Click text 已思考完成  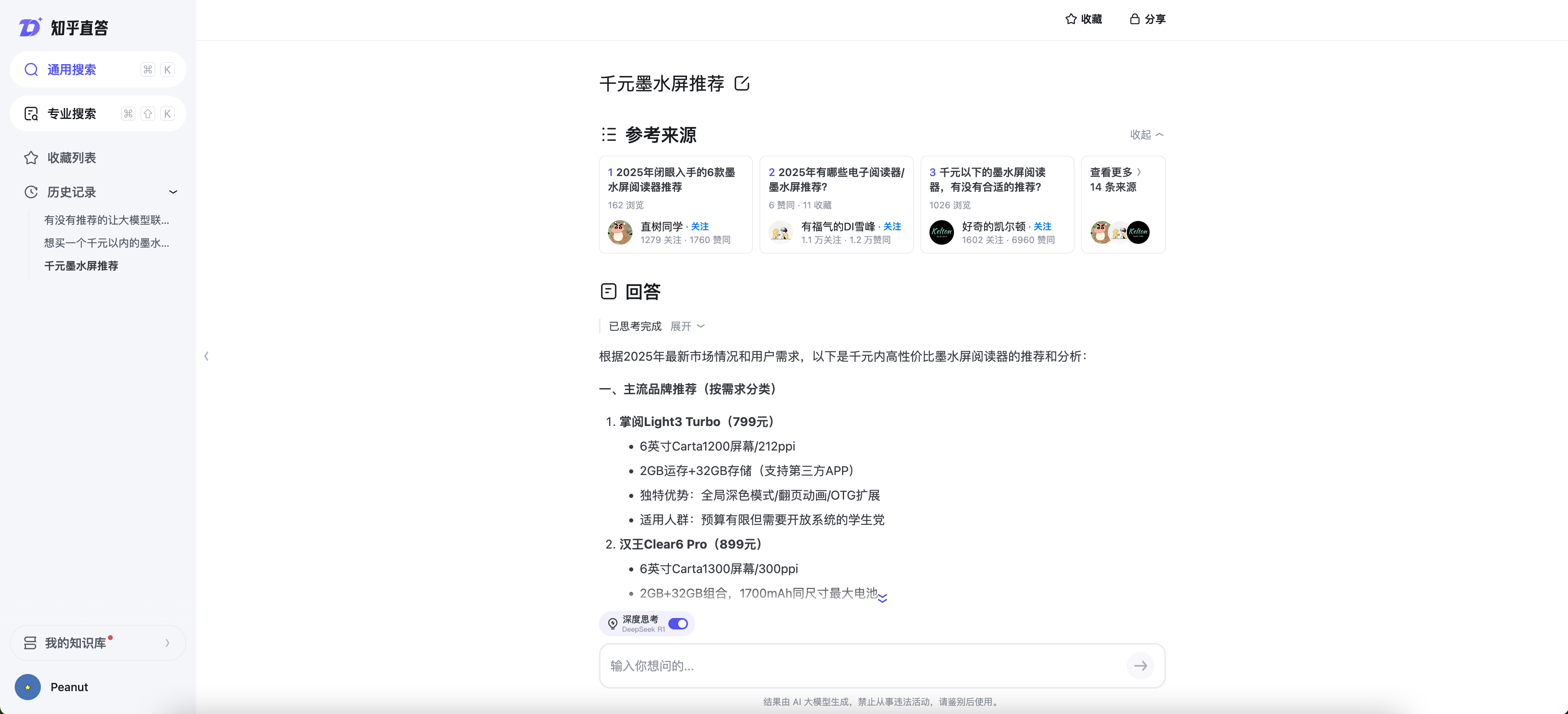[x=635, y=326]
